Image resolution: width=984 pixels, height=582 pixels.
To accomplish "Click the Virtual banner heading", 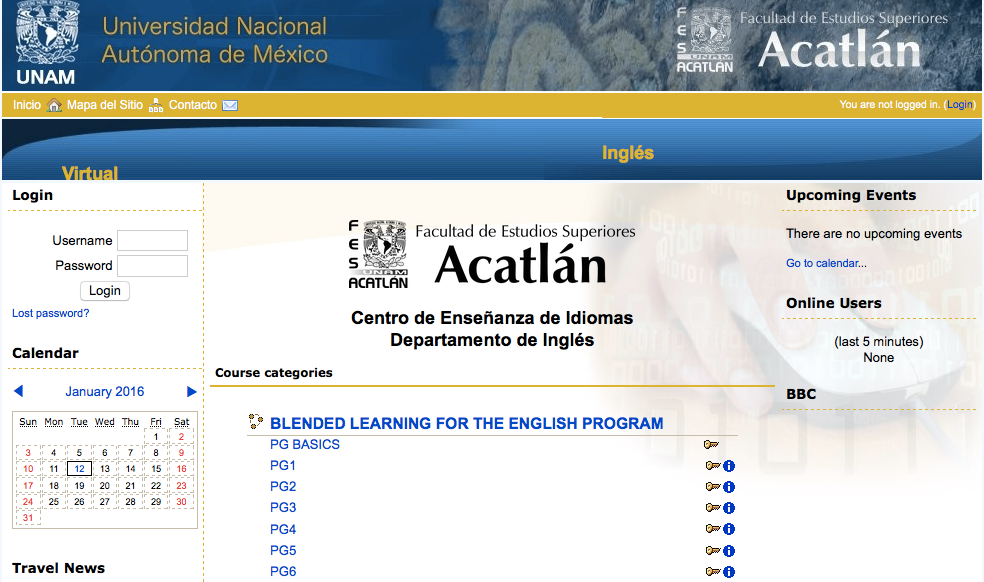I will pos(90,172).
